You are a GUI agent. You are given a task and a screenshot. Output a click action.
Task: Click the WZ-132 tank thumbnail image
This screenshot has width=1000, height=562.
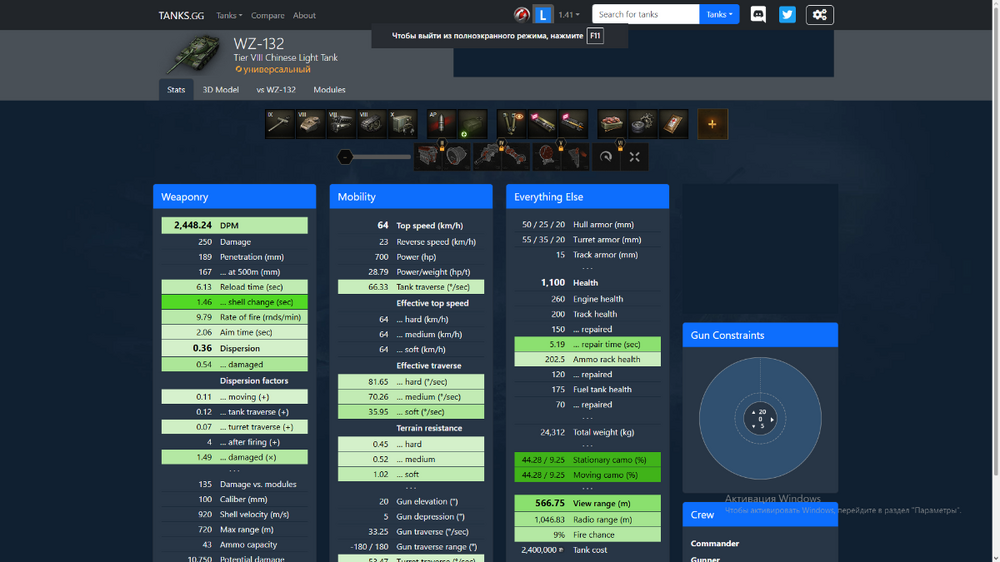pyautogui.click(x=195, y=54)
